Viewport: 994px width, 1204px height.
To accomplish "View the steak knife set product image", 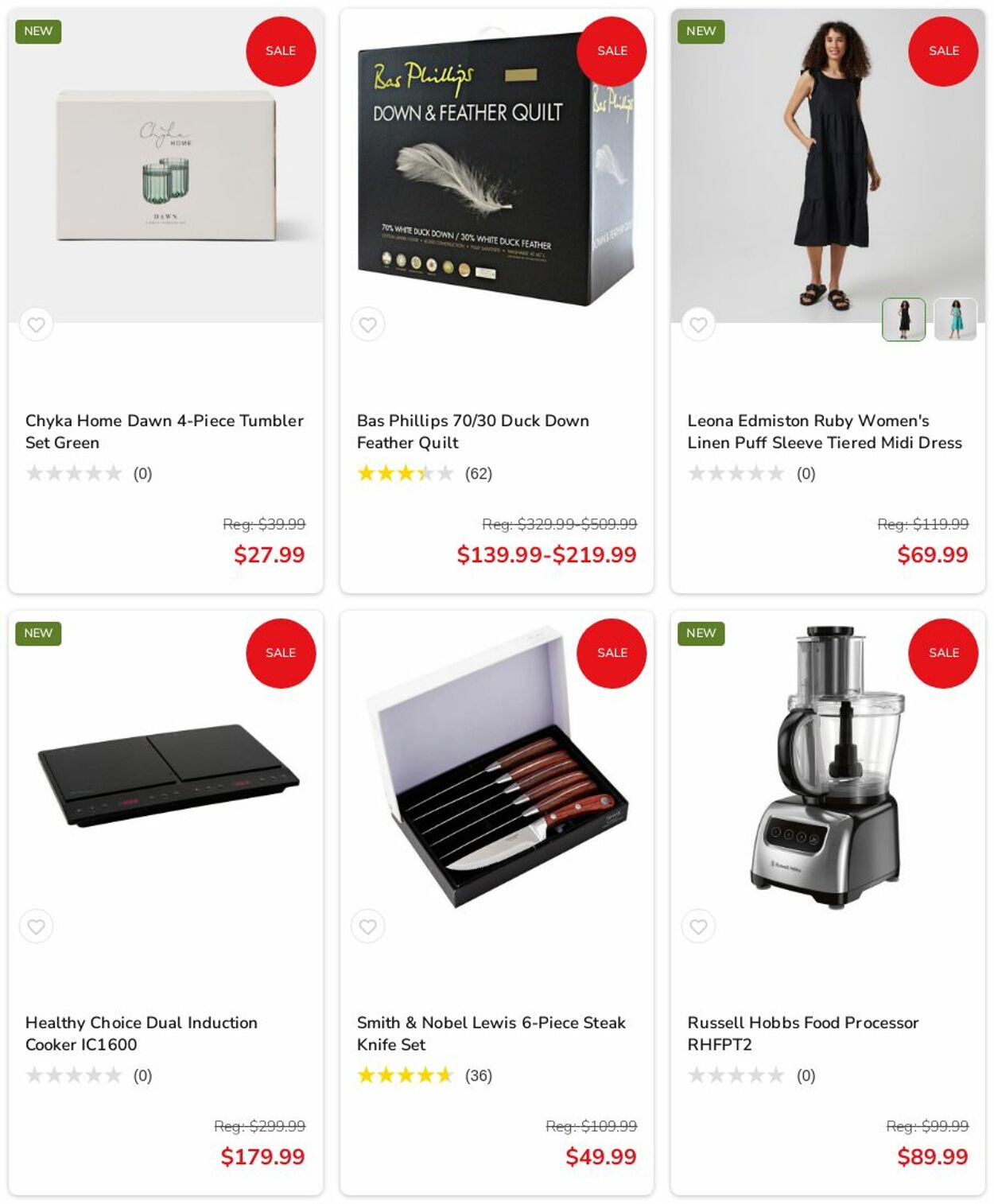I will pos(496,767).
